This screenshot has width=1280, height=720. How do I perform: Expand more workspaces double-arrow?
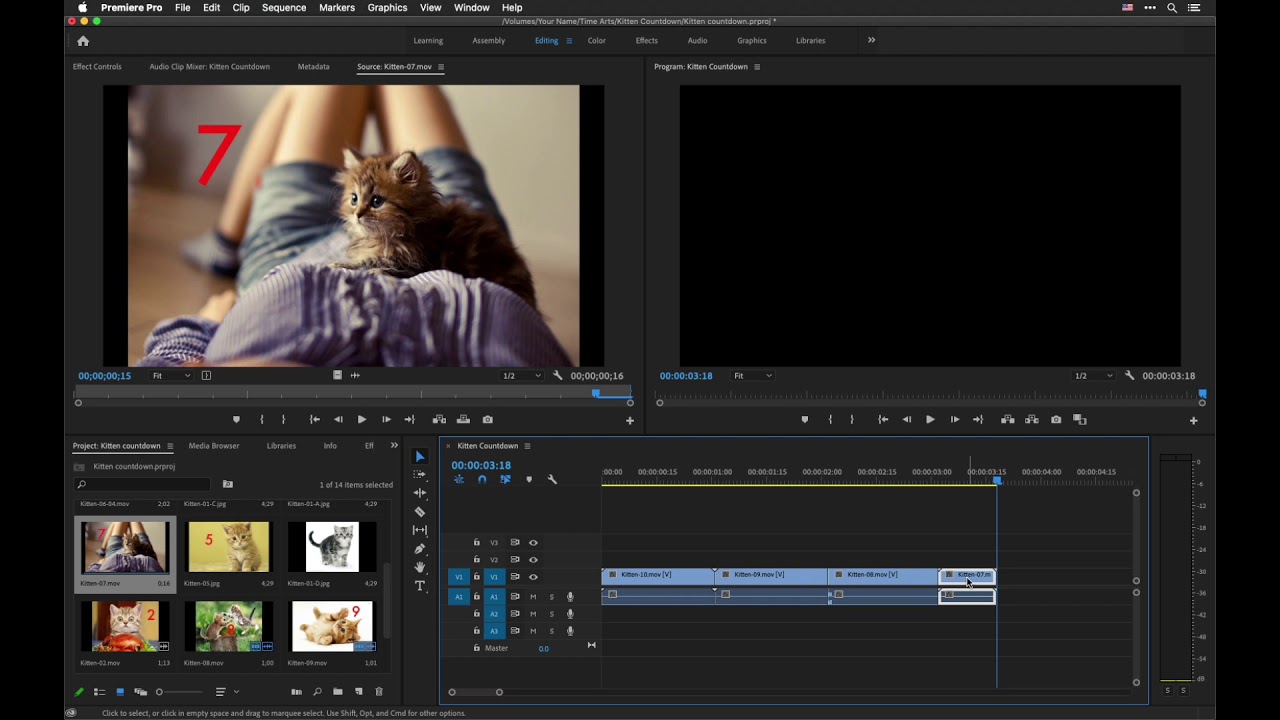pyautogui.click(x=871, y=40)
